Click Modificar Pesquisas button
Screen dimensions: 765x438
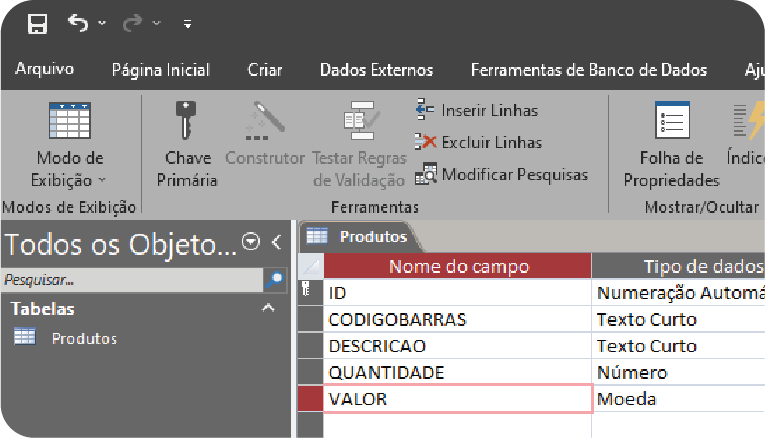click(502, 174)
